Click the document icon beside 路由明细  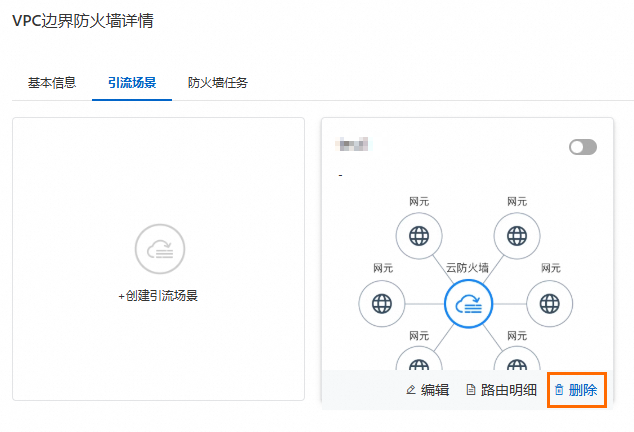[x=471, y=390]
